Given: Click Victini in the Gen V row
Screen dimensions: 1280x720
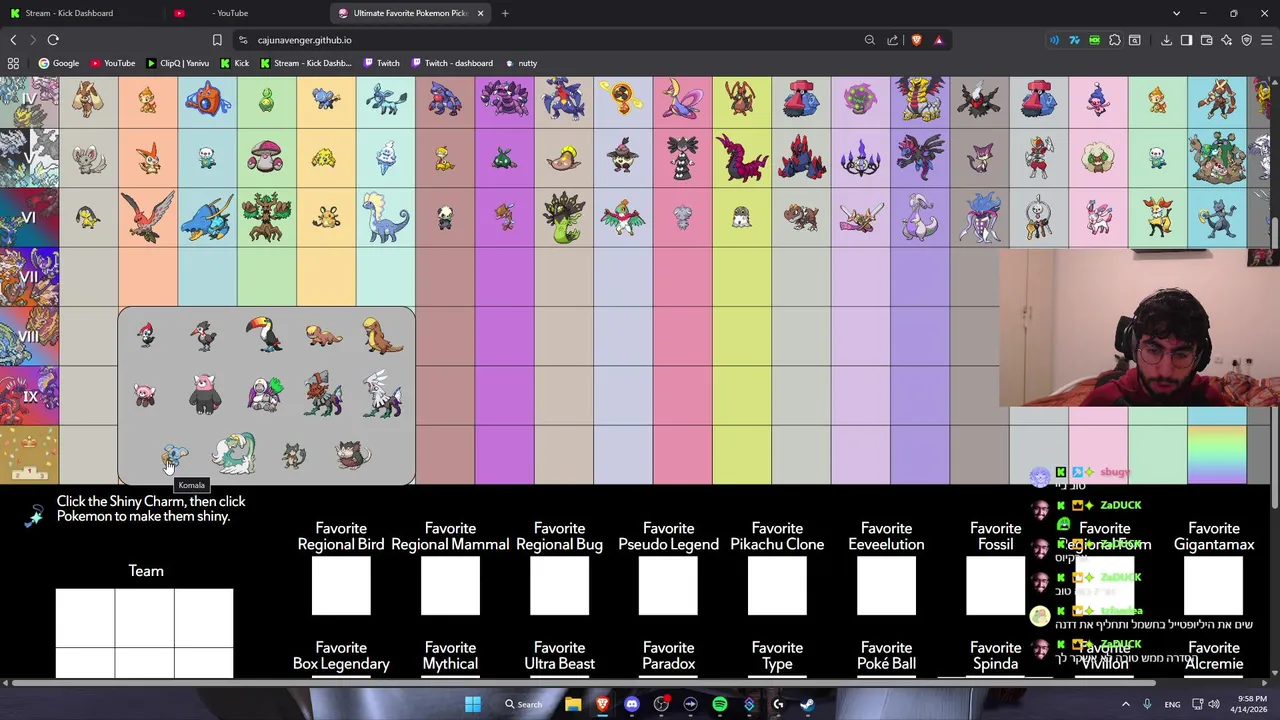Looking at the screenshot, I should (148, 157).
